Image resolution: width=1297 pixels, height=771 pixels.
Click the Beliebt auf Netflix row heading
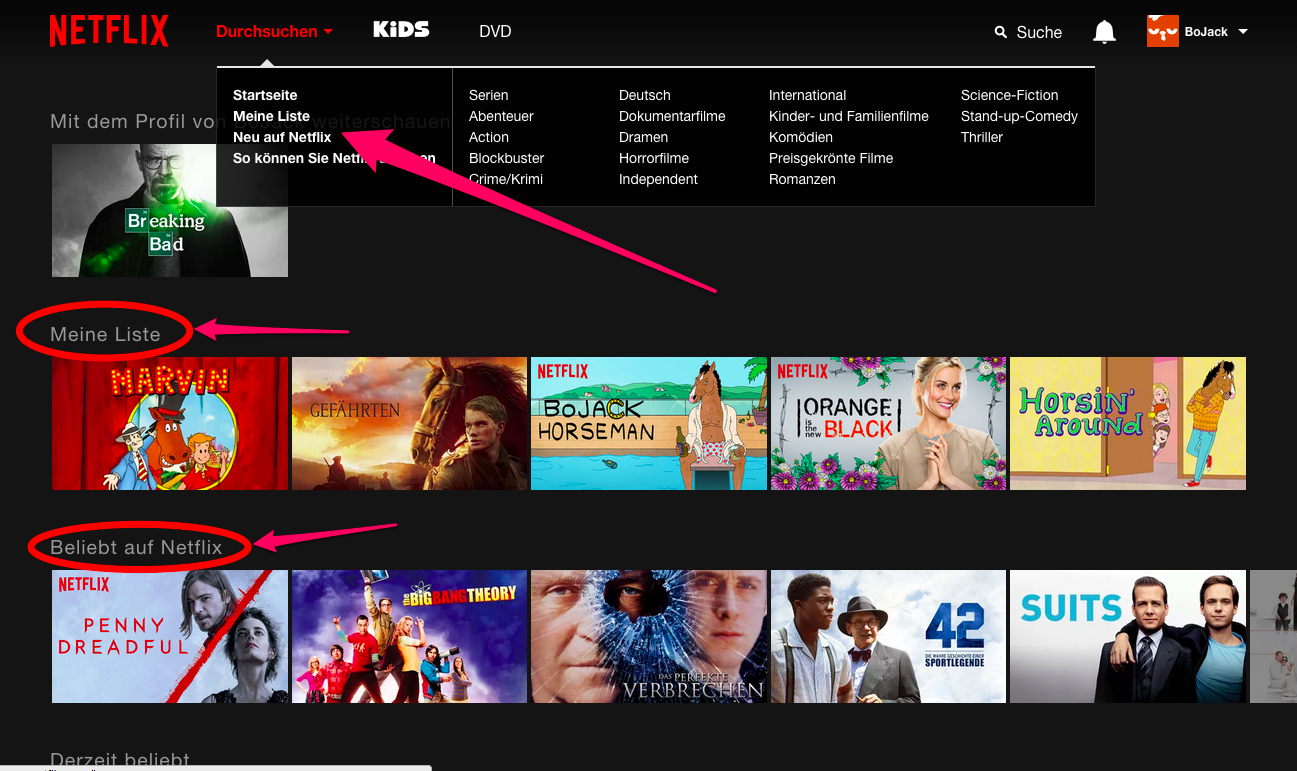point(136,547)
